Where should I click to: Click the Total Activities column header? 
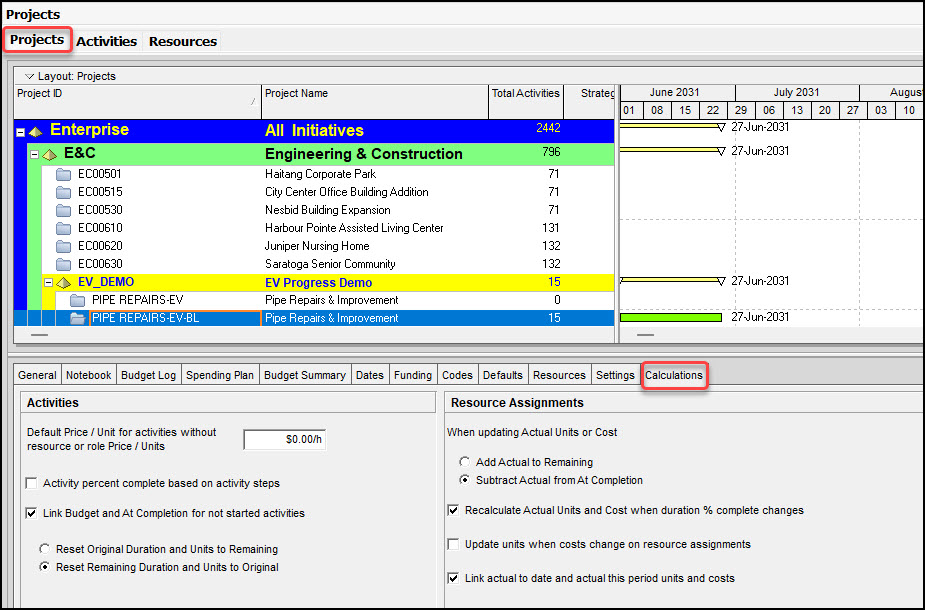click(525, 94)
